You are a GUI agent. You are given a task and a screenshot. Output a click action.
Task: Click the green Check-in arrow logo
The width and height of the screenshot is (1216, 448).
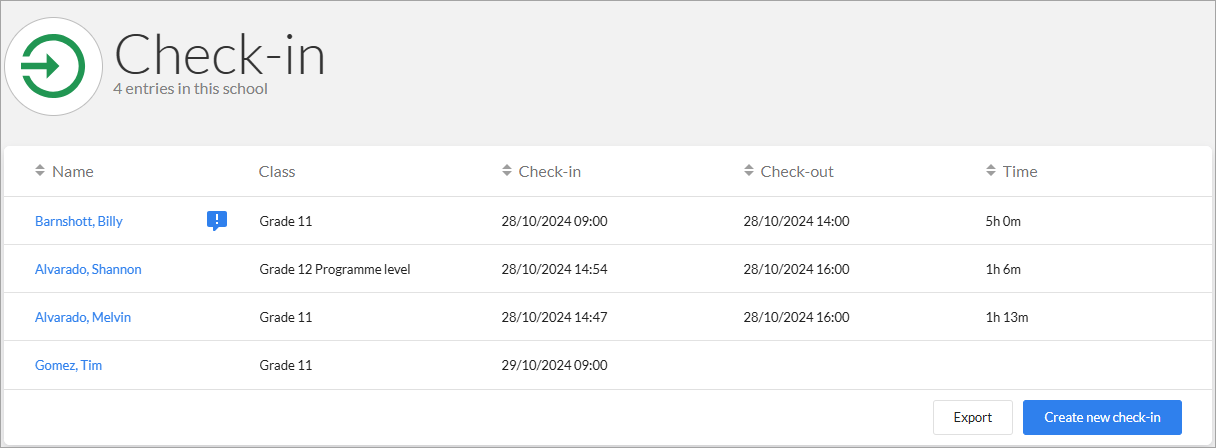(53, 67)
